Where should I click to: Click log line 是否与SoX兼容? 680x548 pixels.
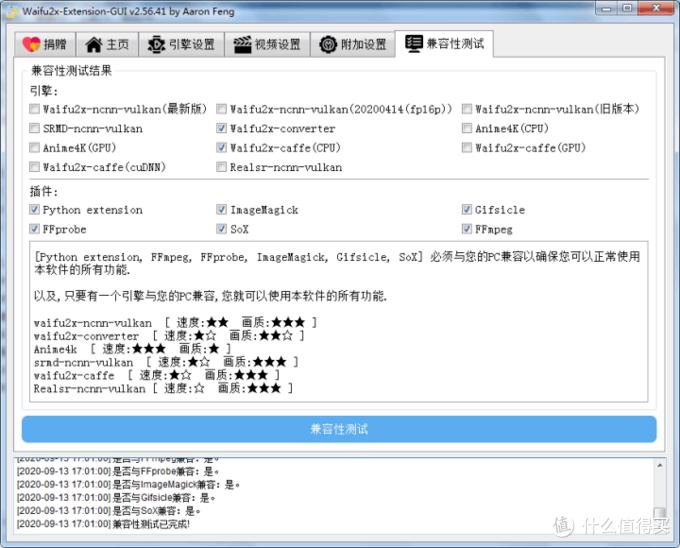click(x=108, y=511)
